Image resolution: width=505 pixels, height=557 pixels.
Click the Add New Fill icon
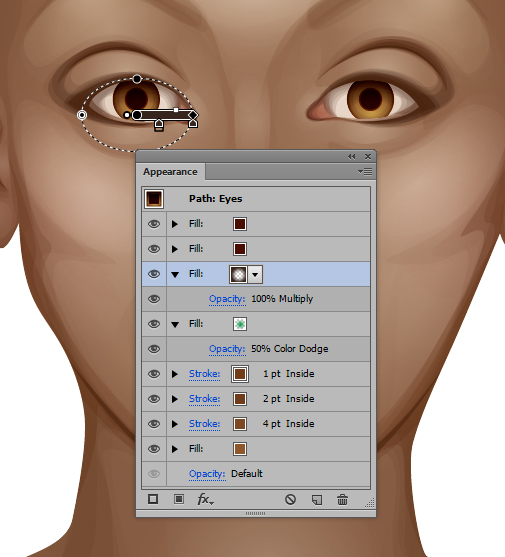179,499
